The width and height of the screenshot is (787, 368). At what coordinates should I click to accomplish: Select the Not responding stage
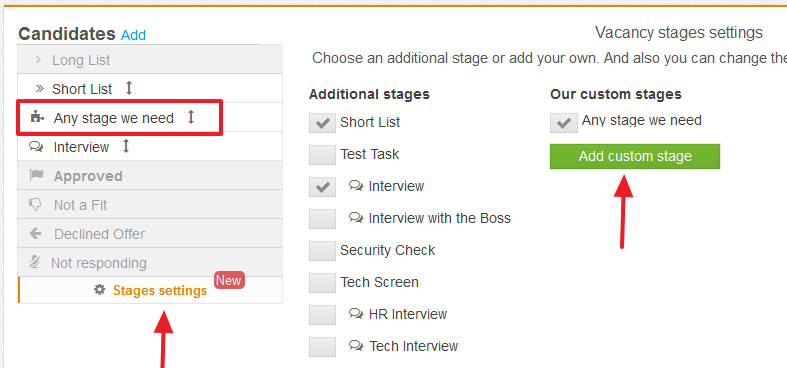click(x=150, y=262)
